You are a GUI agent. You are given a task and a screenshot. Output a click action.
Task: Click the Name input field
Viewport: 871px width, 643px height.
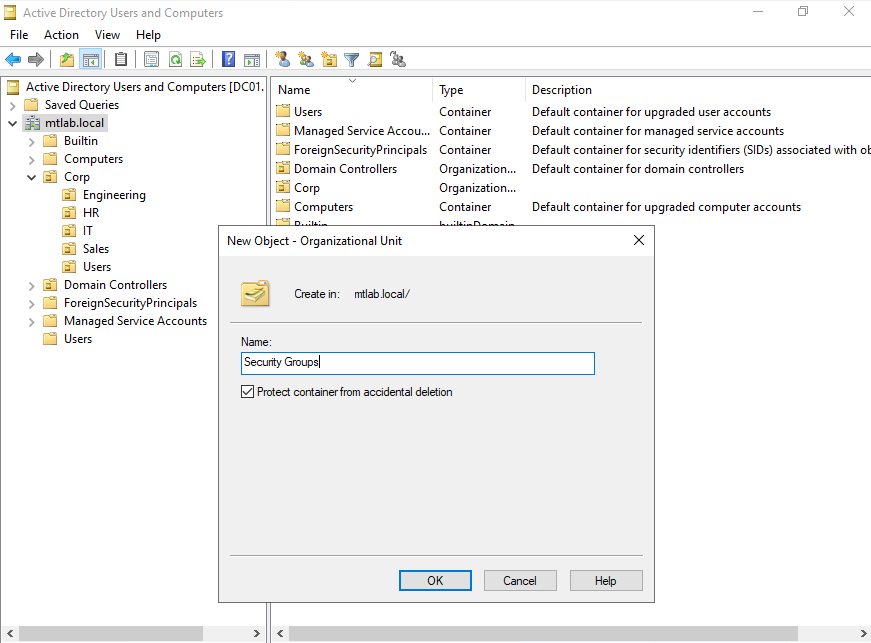418,363
